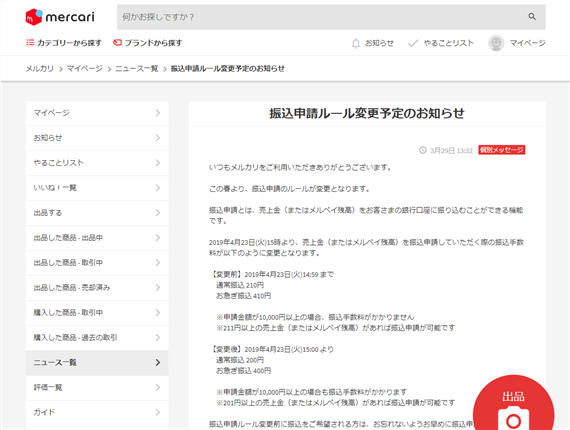Go to マイページ breadcrumb link

tap(84, 69)
